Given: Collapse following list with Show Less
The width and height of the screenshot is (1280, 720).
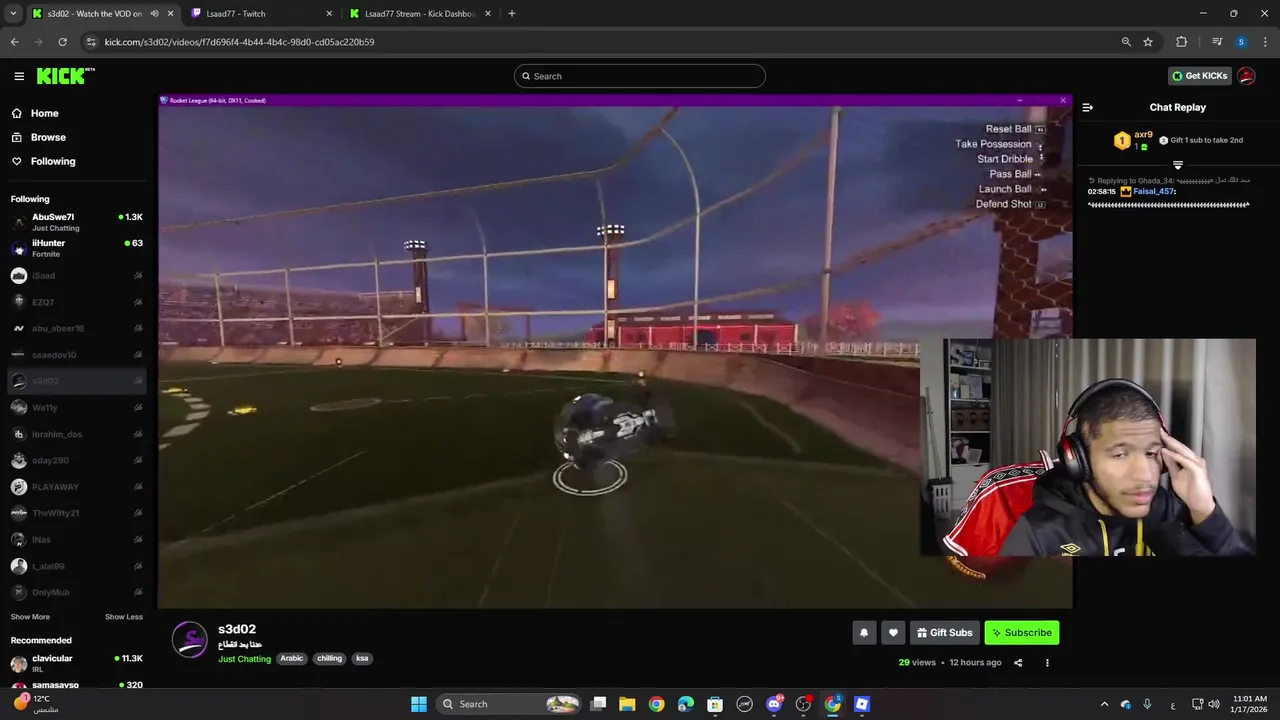Looking at the screenshot, I should pyautogui.click(x=124, y=617).
